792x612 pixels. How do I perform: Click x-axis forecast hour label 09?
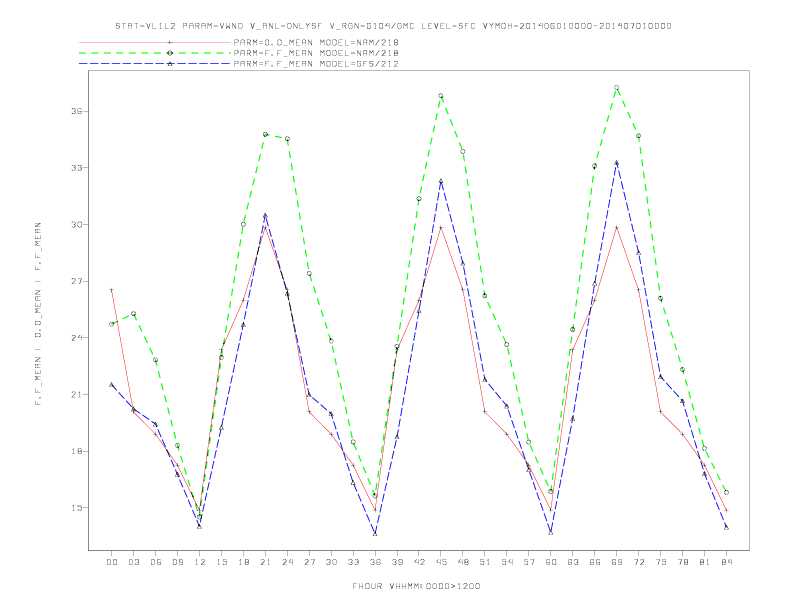coord(177,562)
